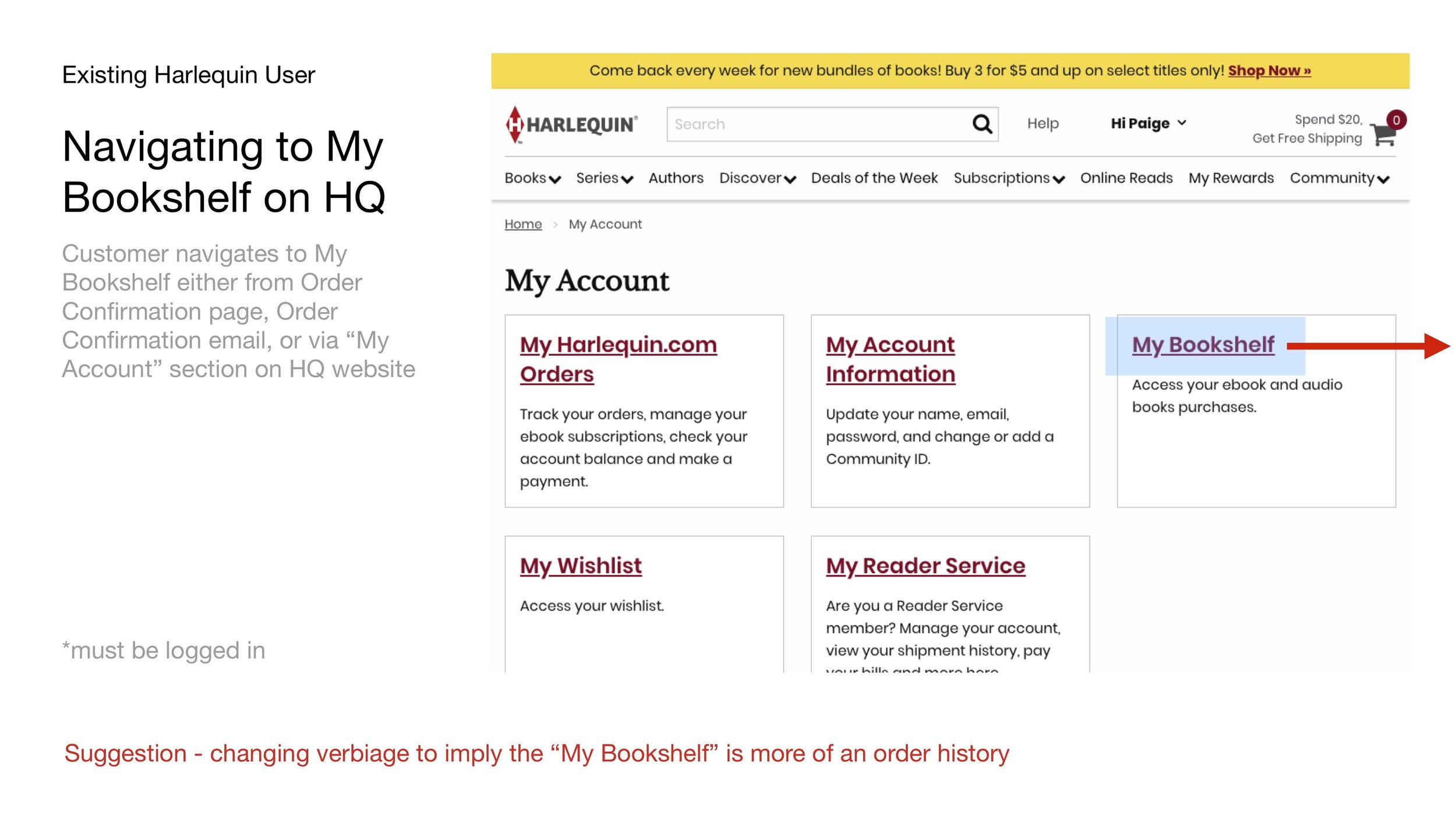Viewport: 1456px width, 819px height.
Task: Click the cart item count badge
Action: [x=1396, y=120]
